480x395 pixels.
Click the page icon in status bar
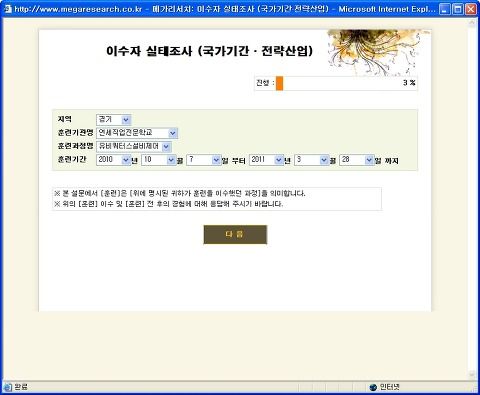(x=7, y=387)
